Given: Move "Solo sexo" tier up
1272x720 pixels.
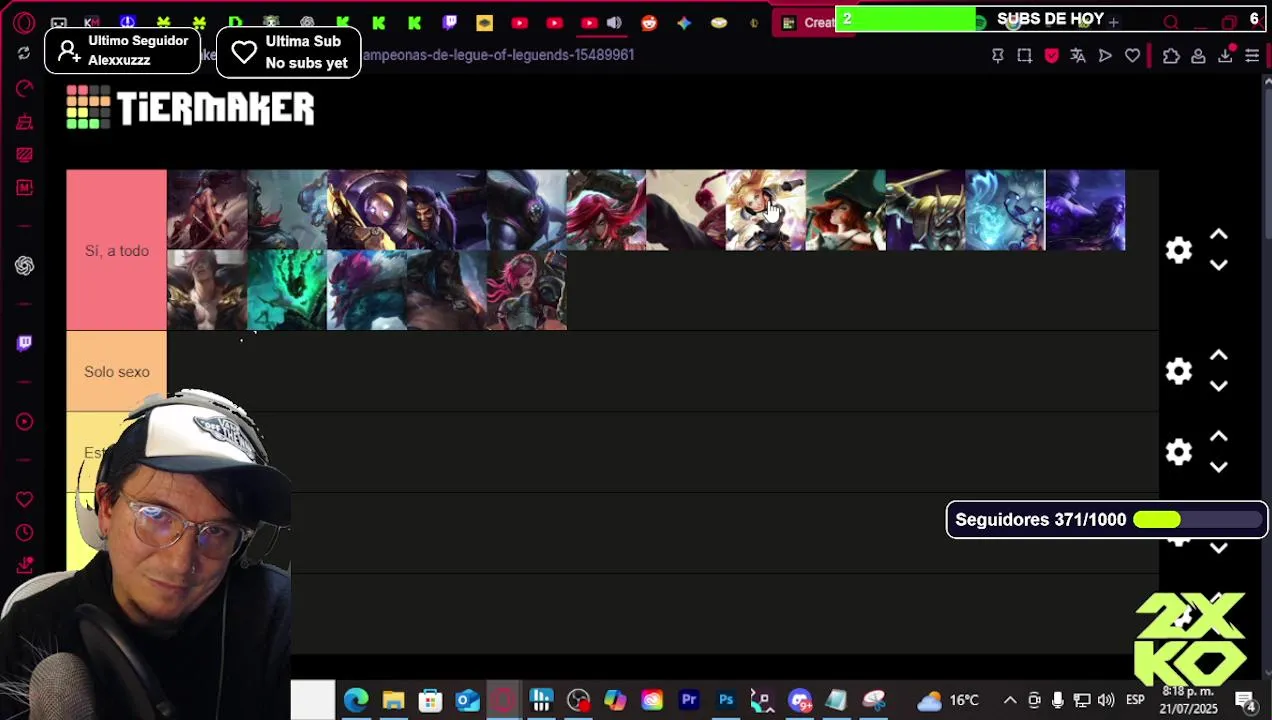Looking at the screenshot, I should tap(1218, 356).
